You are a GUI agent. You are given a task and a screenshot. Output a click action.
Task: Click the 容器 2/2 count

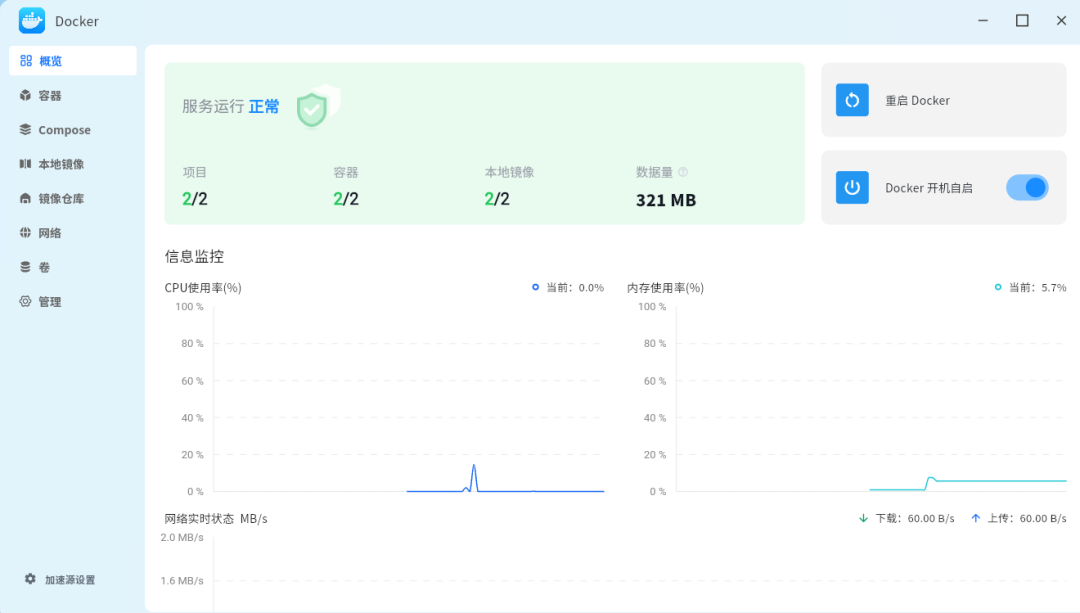pos(346,199)
